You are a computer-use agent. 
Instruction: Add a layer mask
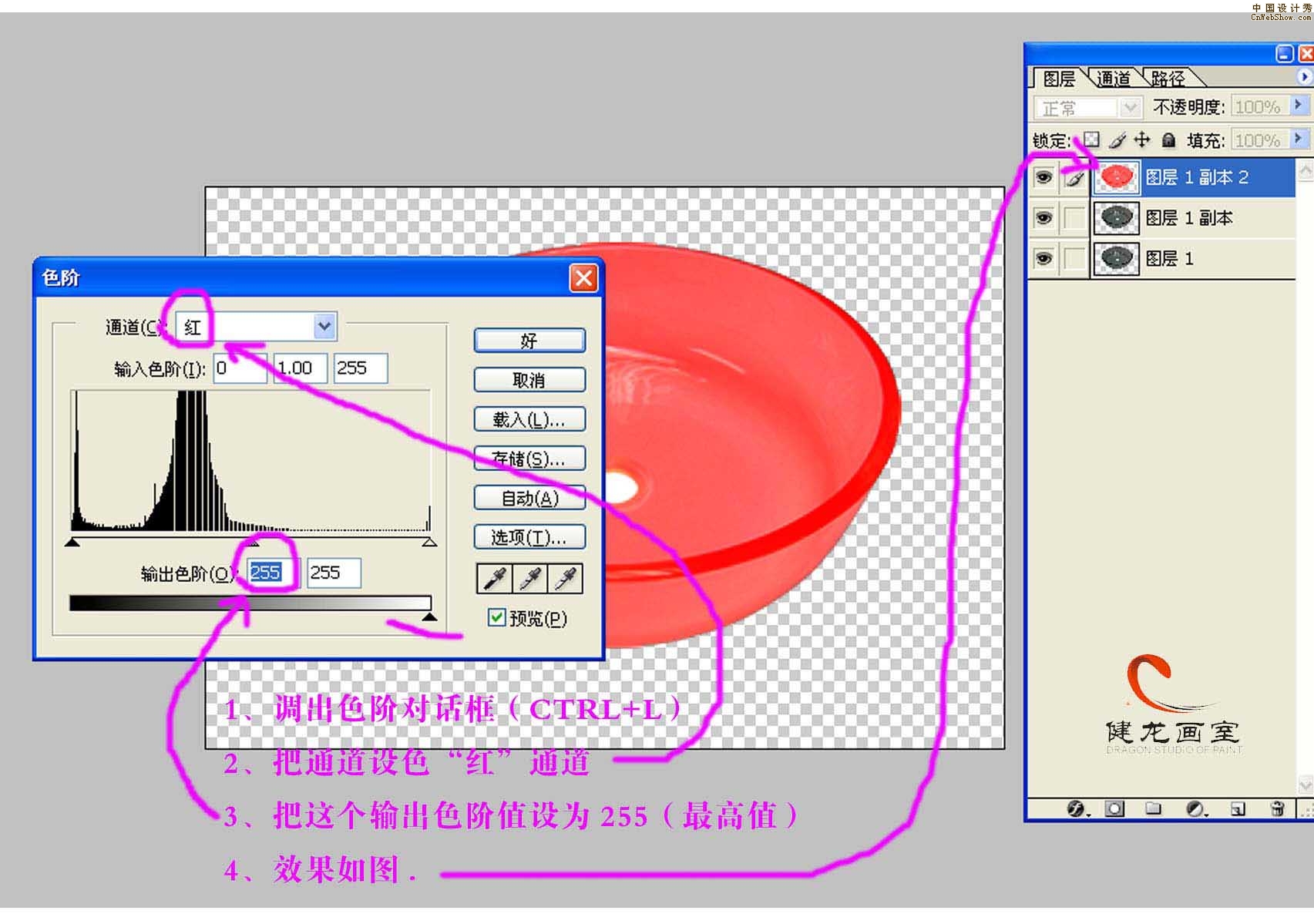pos(1114,808)
